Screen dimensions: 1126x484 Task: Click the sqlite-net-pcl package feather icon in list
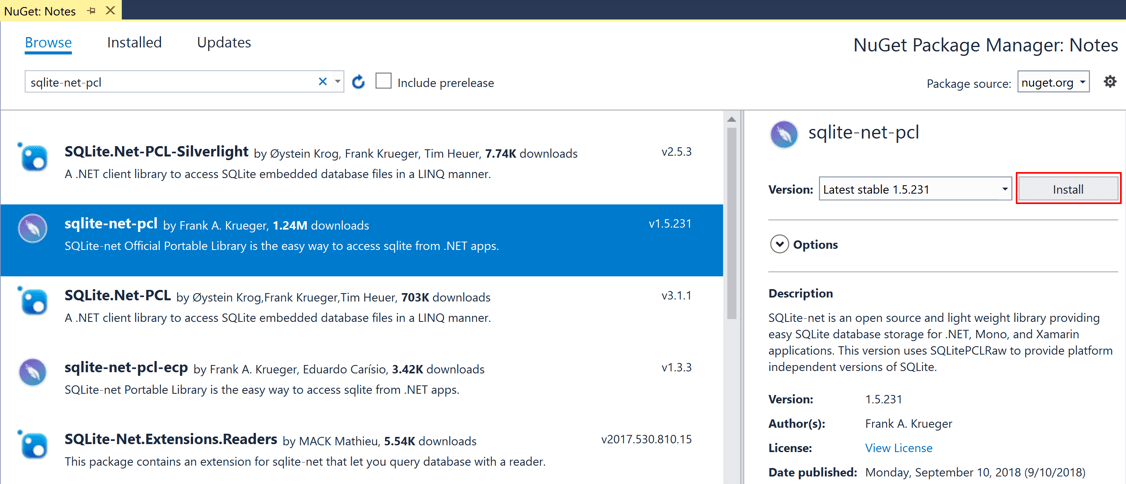pos(32,228)
